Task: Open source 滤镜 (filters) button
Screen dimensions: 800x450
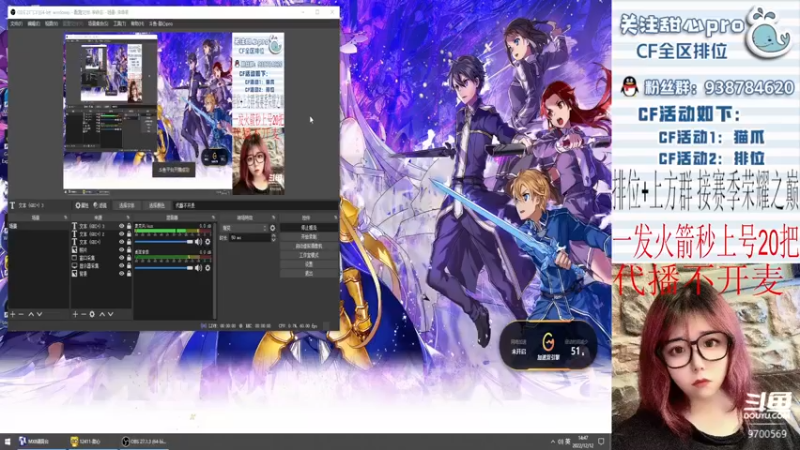Action: (100, 206)
